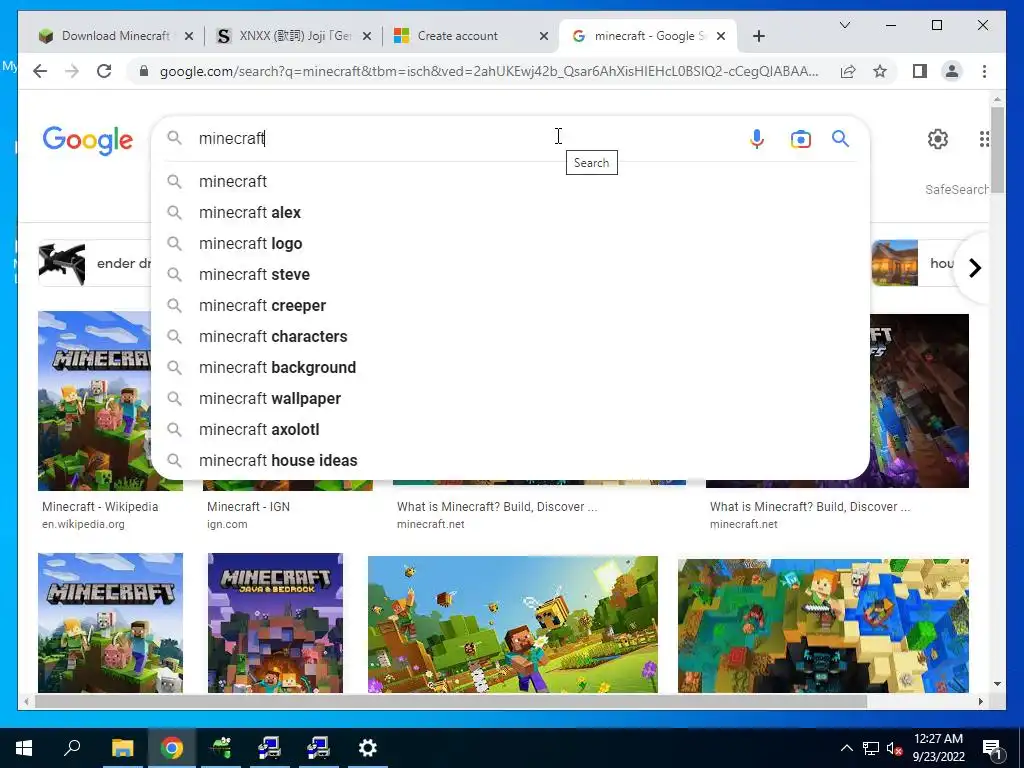The height and width of the screenshot is (768, 1024).
Task: Open Minecraft - Wikipedia result link
Action: tap(100, 507)
